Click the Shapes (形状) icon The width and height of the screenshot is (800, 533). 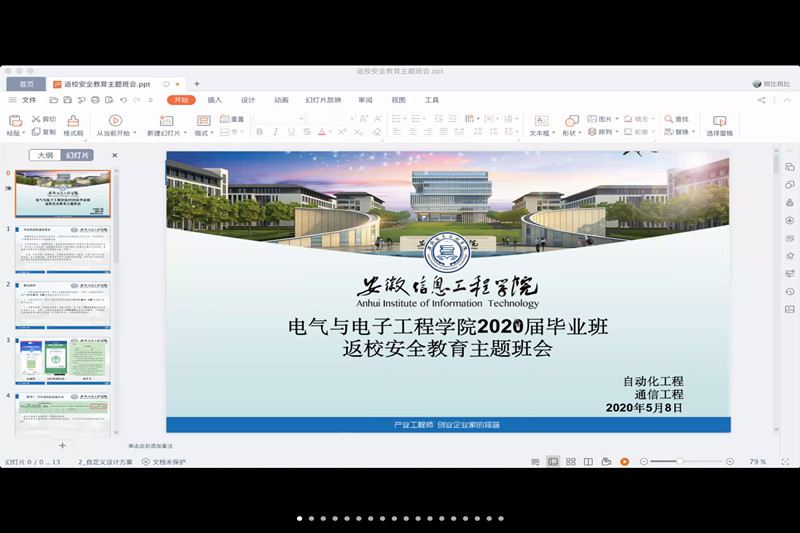point(571,121)
